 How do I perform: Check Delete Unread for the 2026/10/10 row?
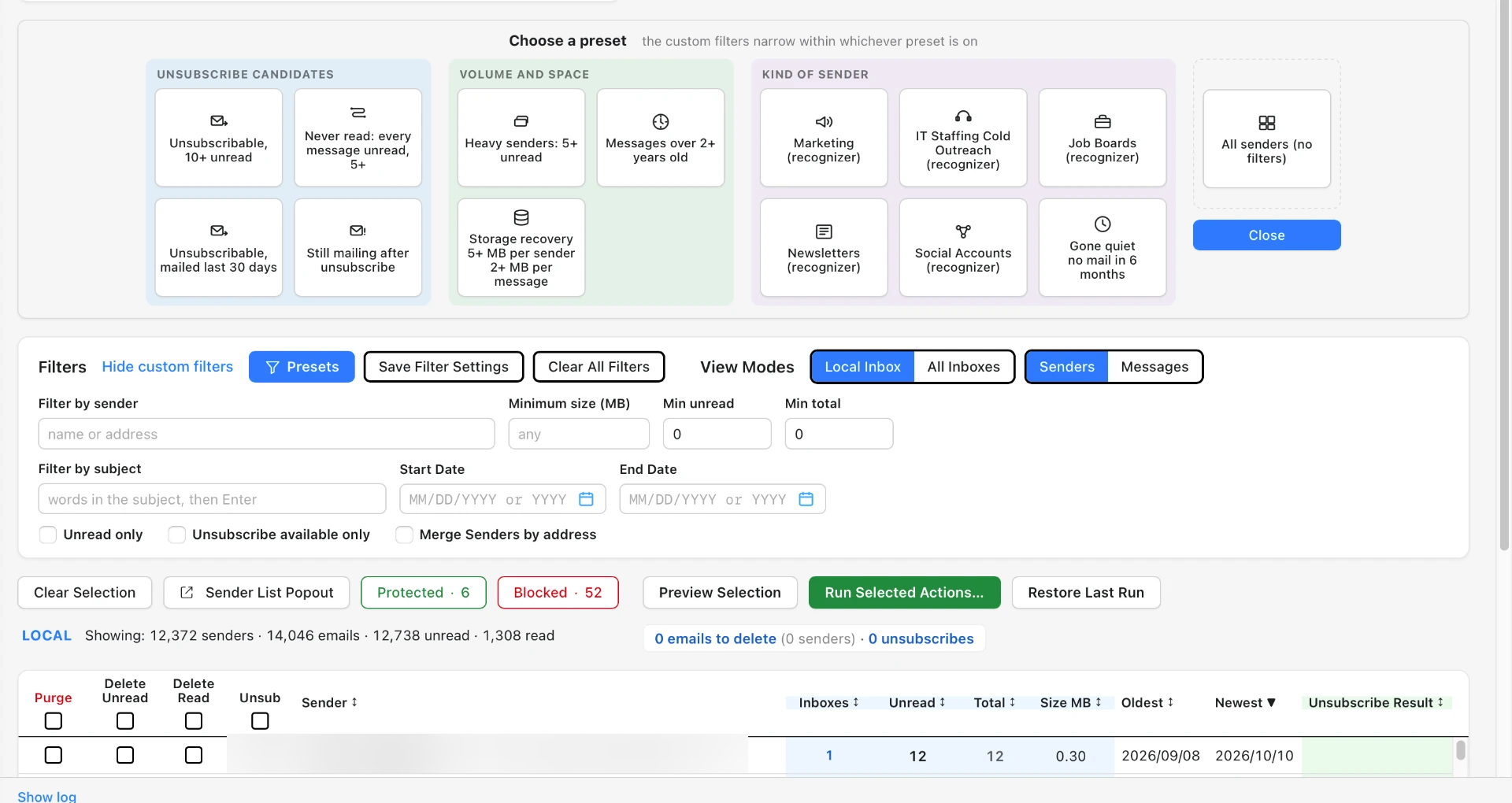click(x=125, y=756)
